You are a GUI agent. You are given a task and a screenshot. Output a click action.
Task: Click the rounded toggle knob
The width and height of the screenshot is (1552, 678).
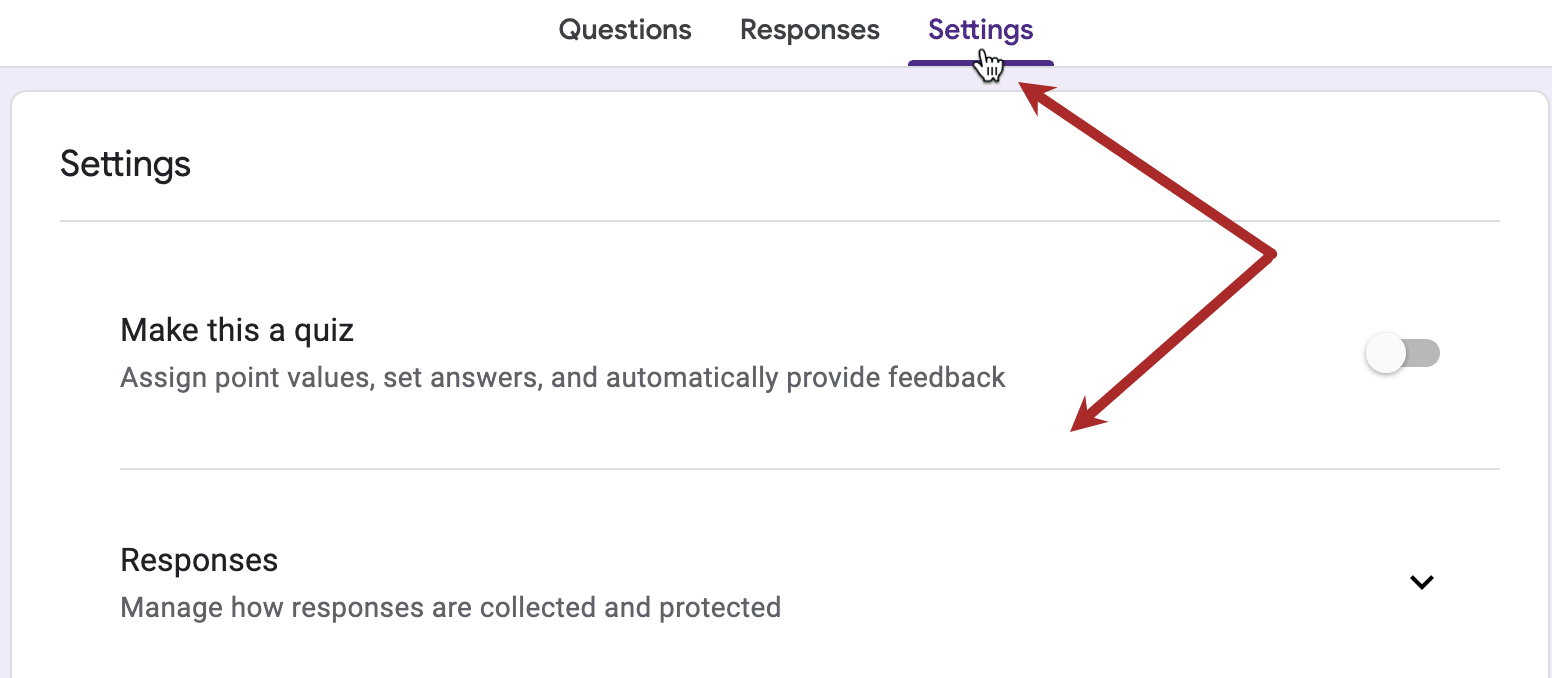tap(1386, 353)
